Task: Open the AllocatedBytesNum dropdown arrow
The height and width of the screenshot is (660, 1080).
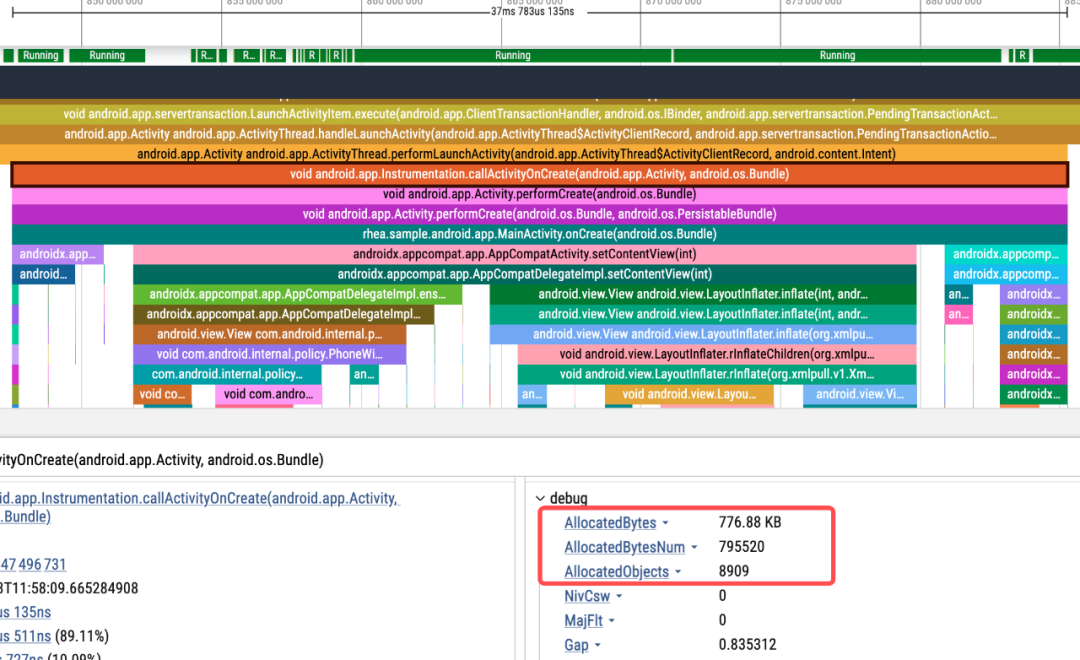Action: 694,548
